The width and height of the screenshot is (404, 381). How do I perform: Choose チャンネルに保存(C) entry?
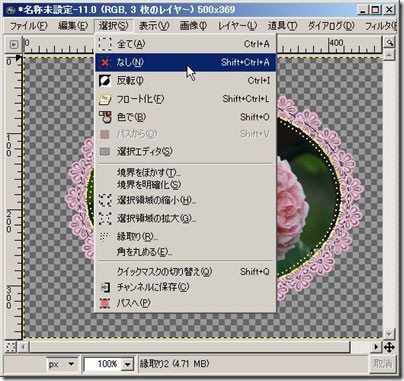pyautogui.click(x=186, y=287)
